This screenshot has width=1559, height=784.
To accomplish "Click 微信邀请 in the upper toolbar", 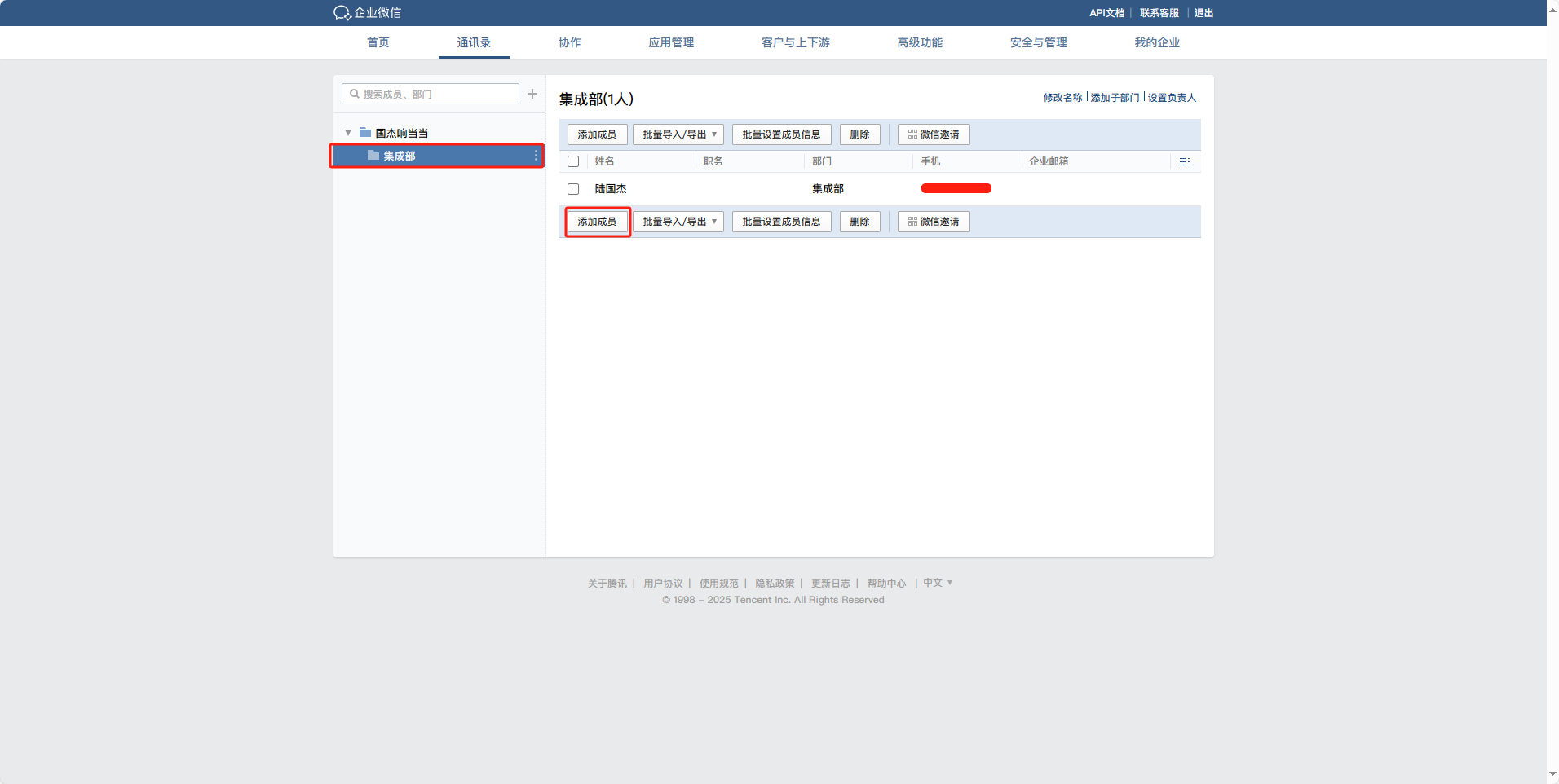I will pyautogui.click(x=934, y=134).
